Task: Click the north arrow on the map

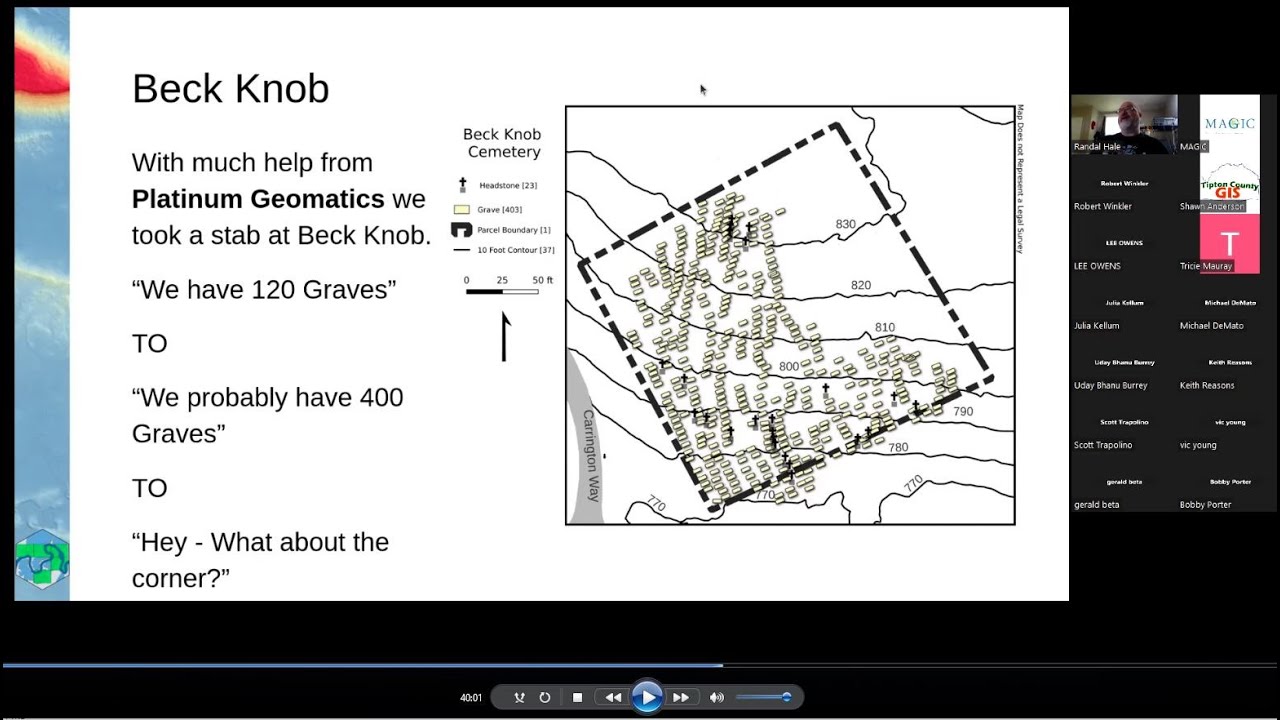Action: click(x=504, y=336)
